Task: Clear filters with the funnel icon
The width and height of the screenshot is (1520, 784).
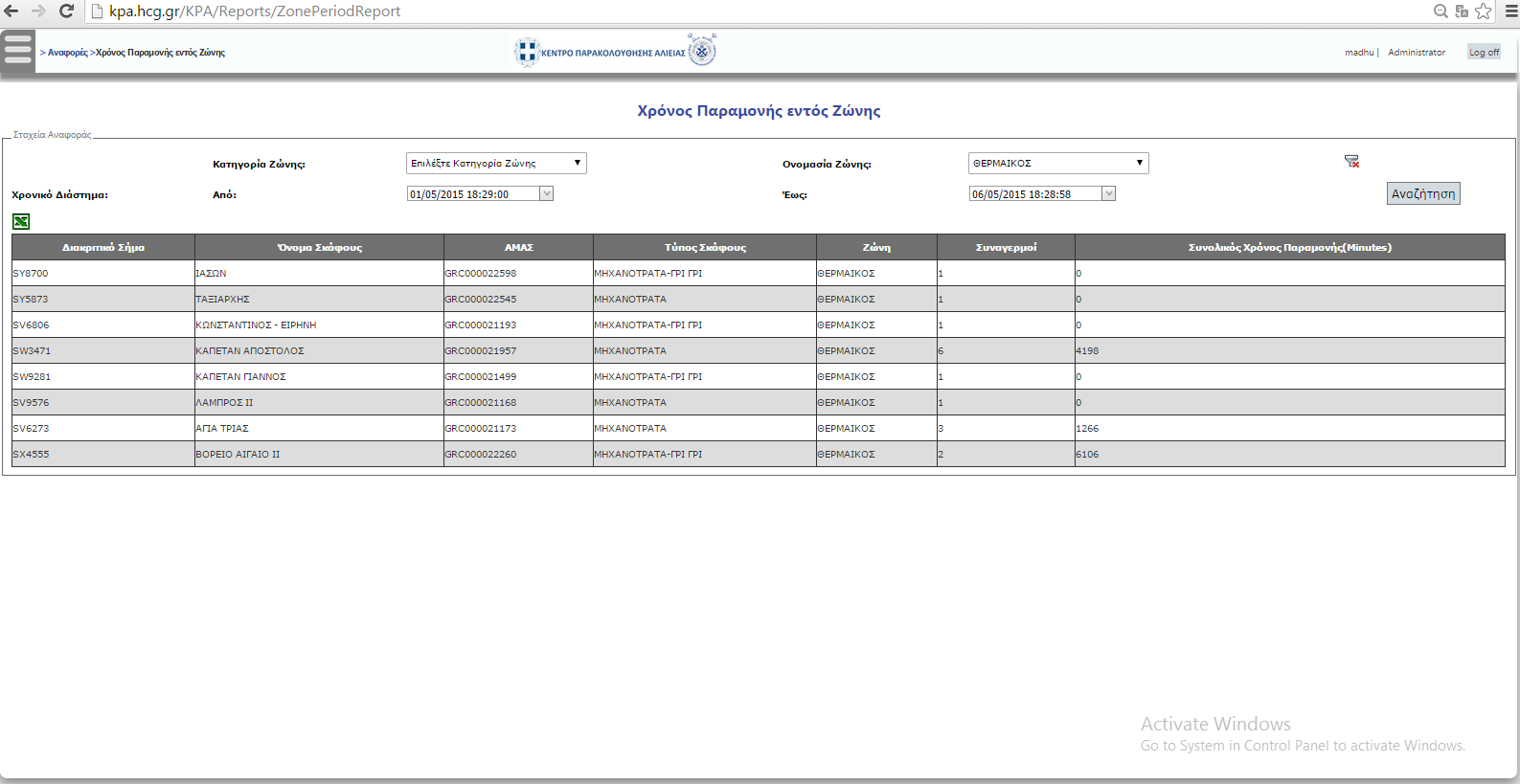Action: (1351, 162)
